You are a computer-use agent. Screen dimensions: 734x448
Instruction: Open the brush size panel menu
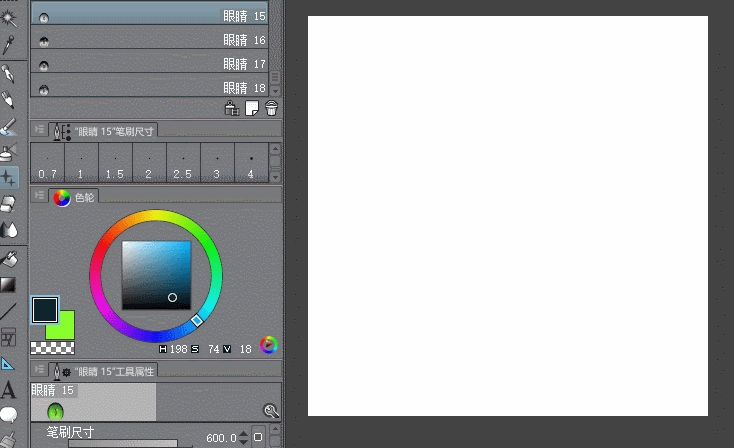(39, 130)
